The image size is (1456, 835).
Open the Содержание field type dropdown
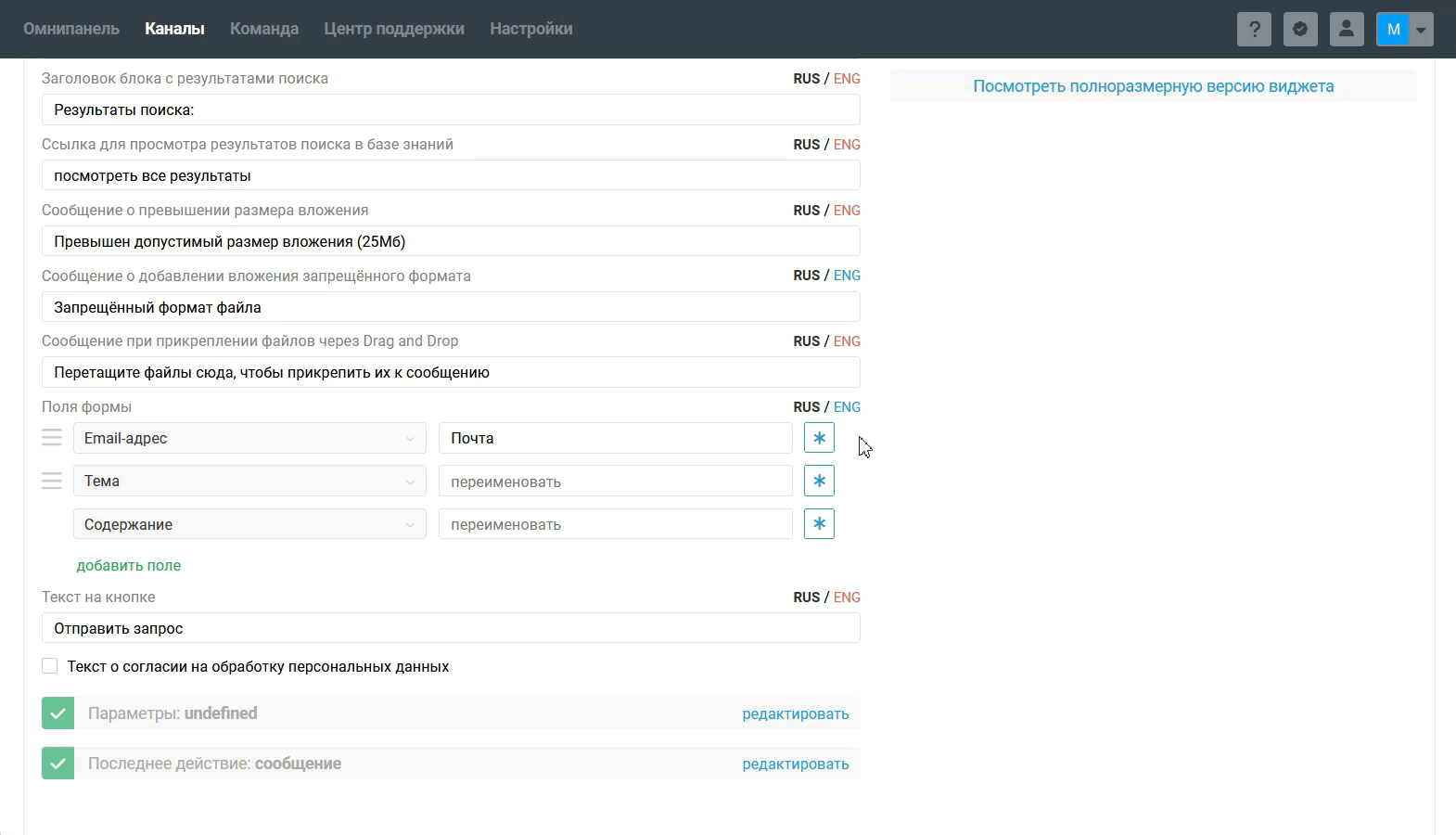pos(249,524)
